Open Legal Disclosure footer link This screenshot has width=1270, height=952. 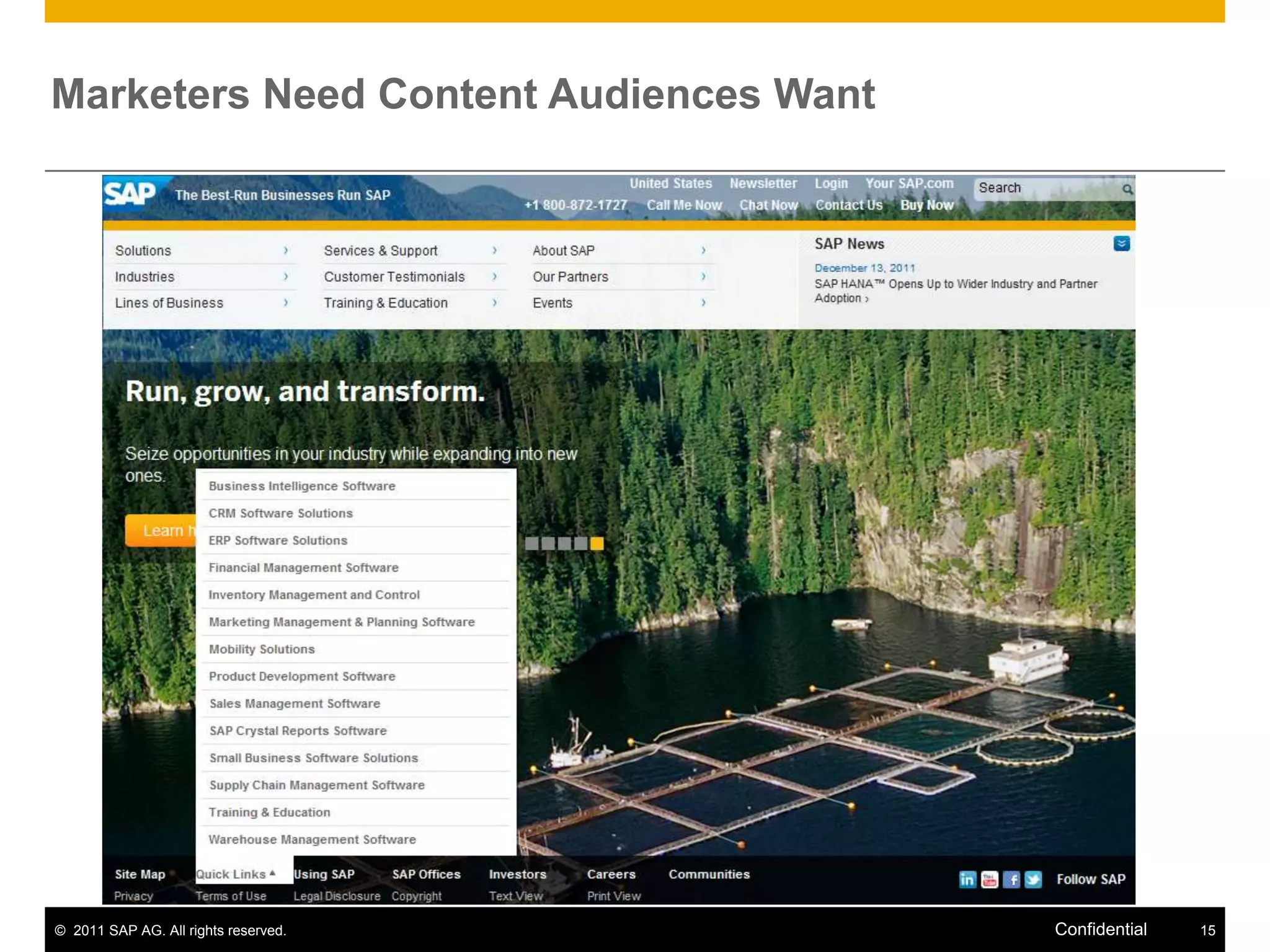point(337,896)
